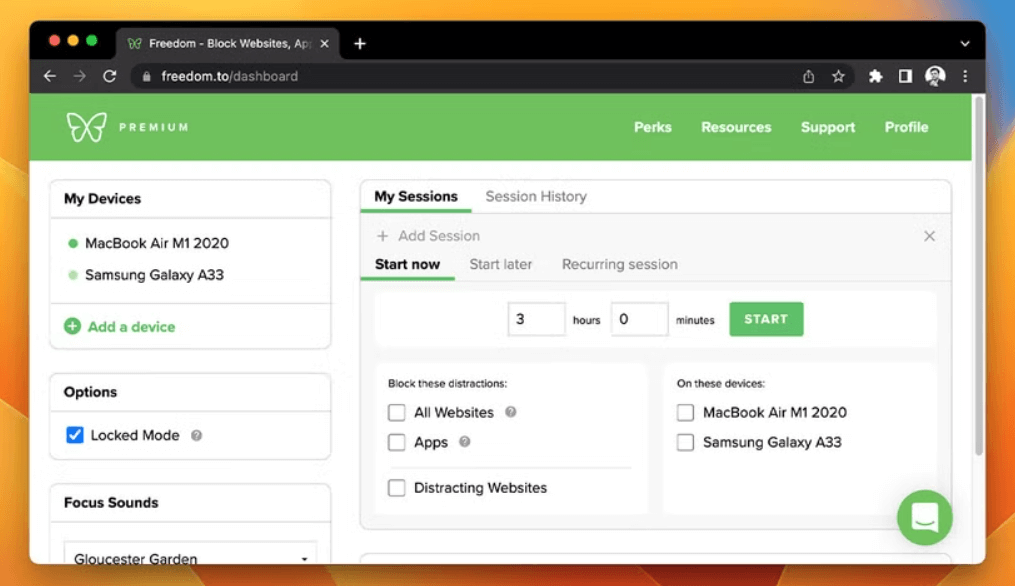Screen dimensions: 1015x586
Task: Switch to the Session History tab
Action: (536, 197)
